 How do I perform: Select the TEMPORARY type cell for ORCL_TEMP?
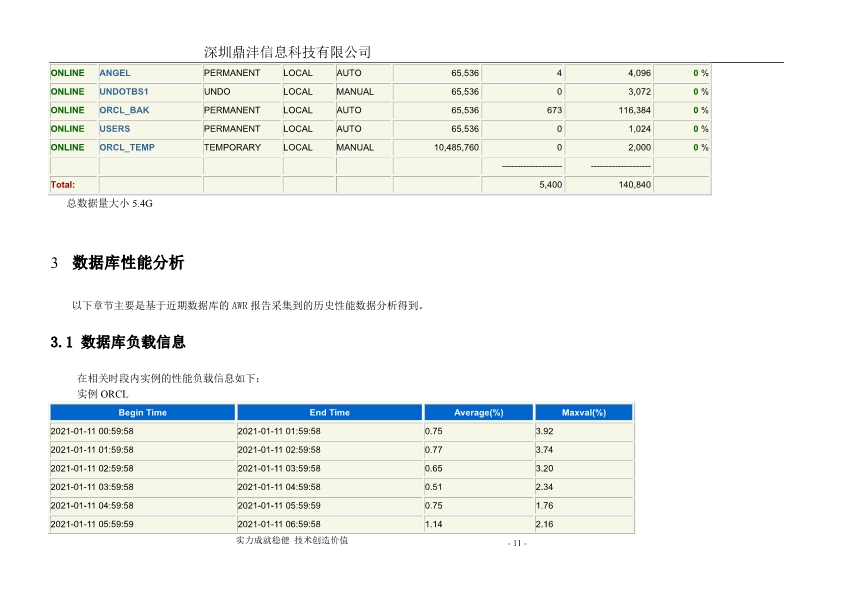click(x=232, y=147)
